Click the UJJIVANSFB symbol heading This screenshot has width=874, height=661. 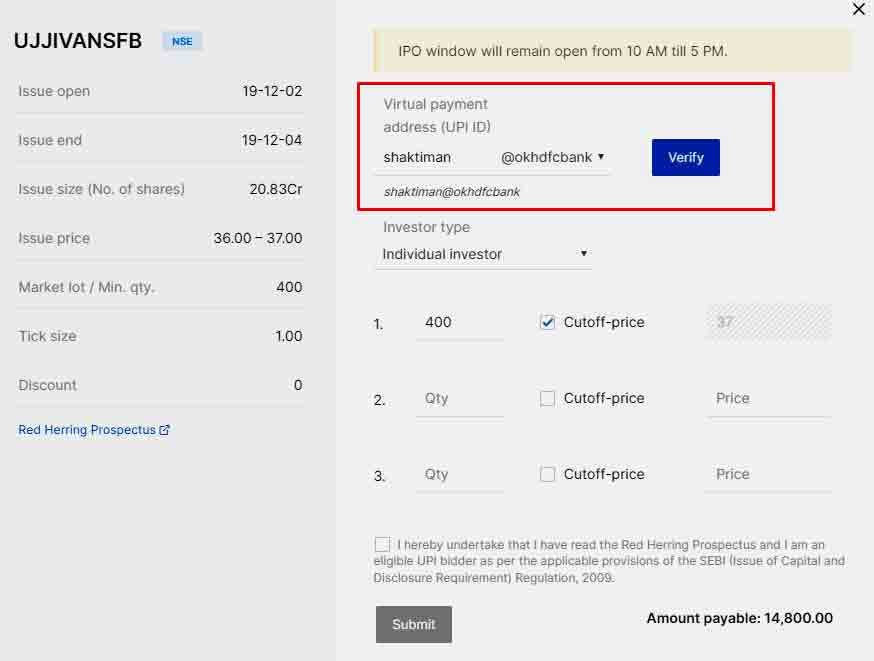(78, 41)
